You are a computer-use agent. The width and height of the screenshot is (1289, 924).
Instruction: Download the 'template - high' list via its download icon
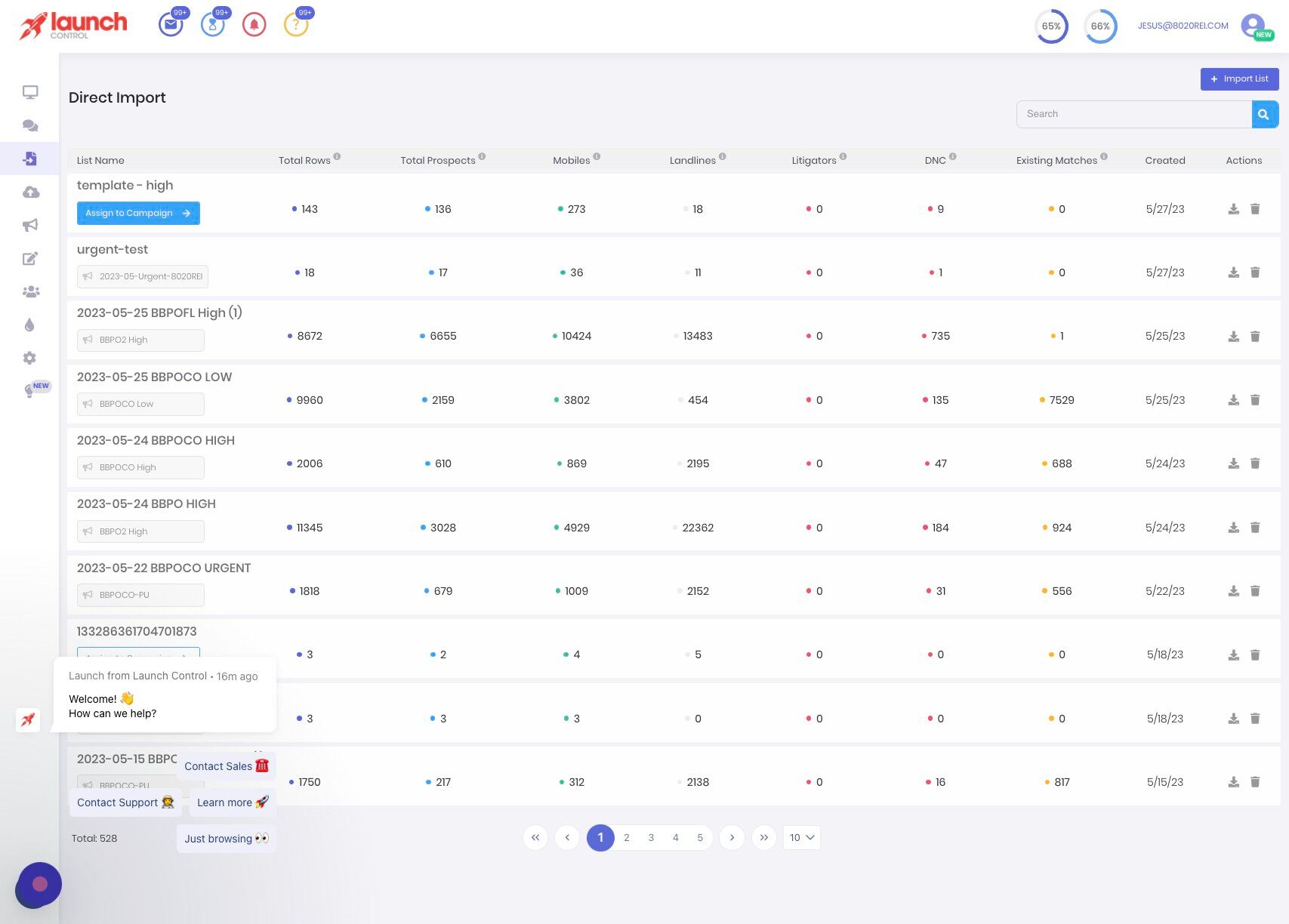click(1234, 209)
